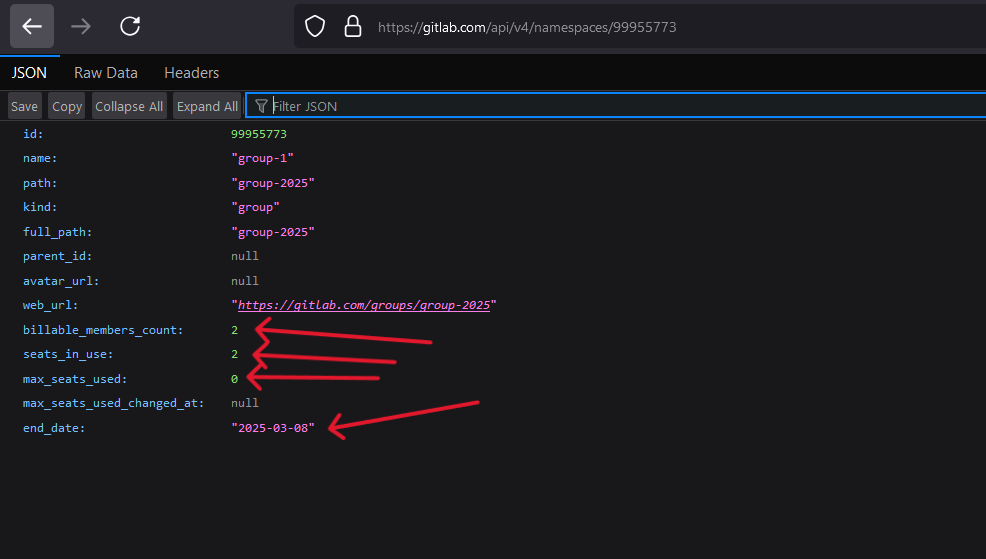Reload the current page
This screenshot has height=559, width=986.
click(x=129, y=26)
